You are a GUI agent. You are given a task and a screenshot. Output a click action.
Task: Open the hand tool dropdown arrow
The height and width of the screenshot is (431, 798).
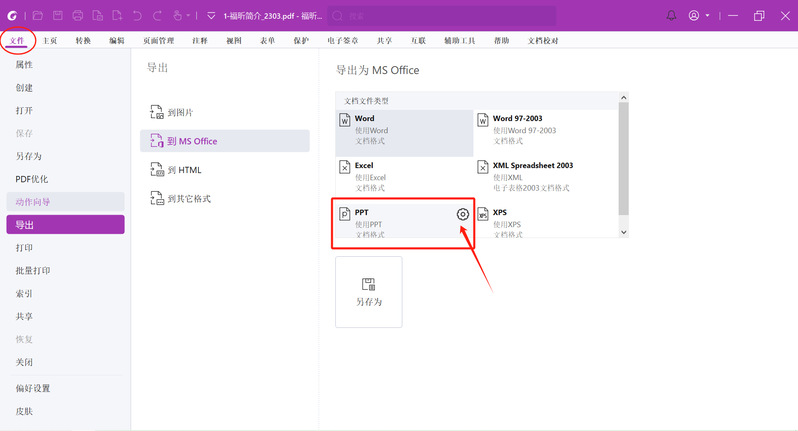click(x=188, y=16)
